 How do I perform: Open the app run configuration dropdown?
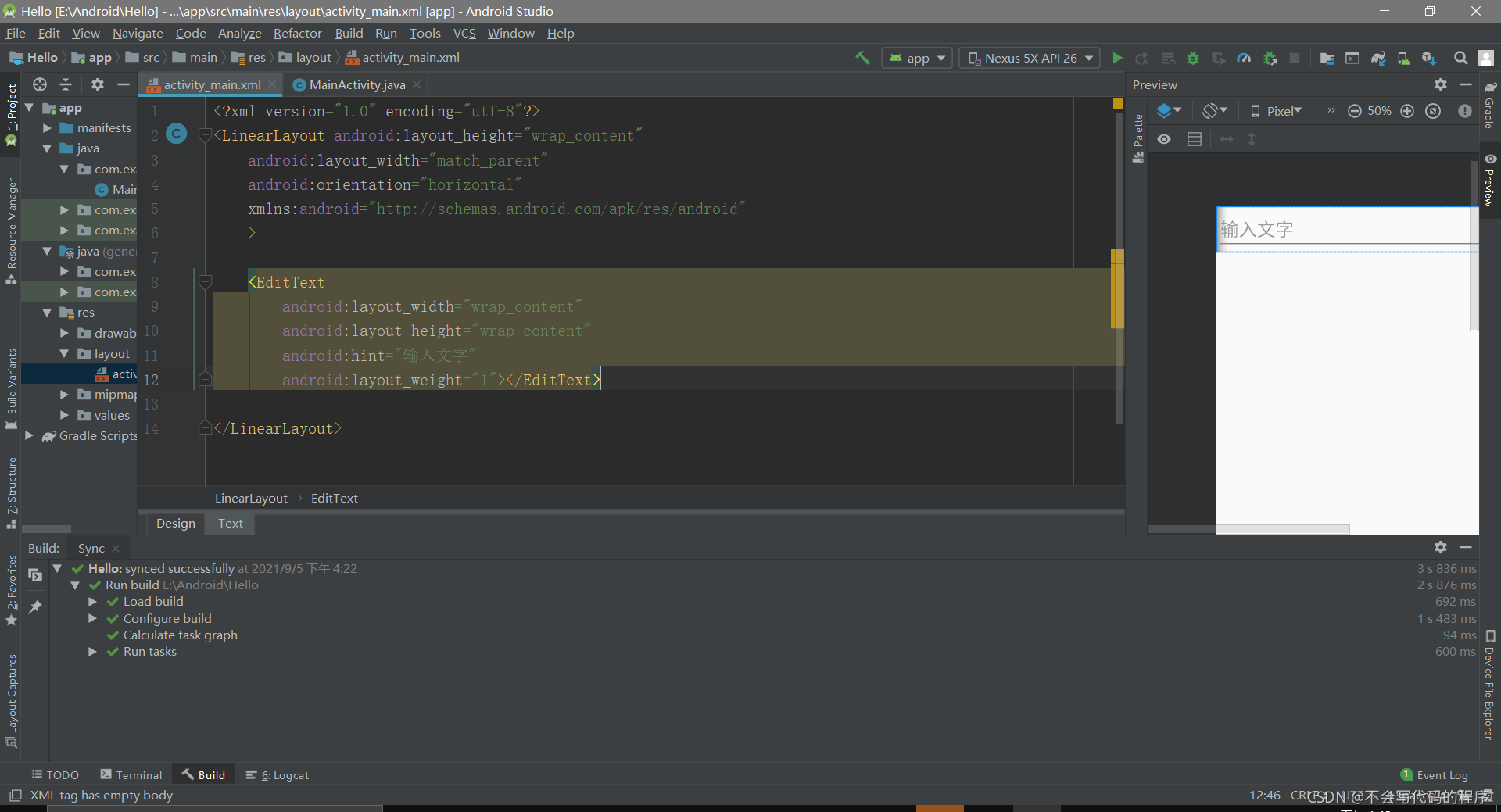click(916, 58)
